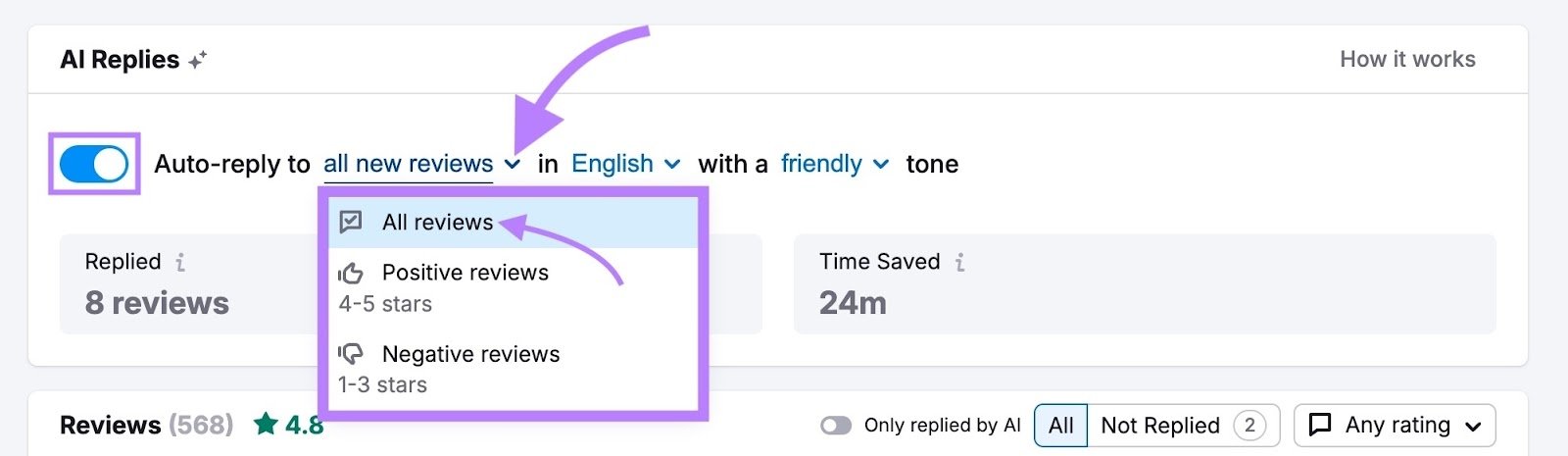Click the thumbs-up Positive reviews icon
The height and width of the screenshot is (456, 1568).
(x=351, y=273)
